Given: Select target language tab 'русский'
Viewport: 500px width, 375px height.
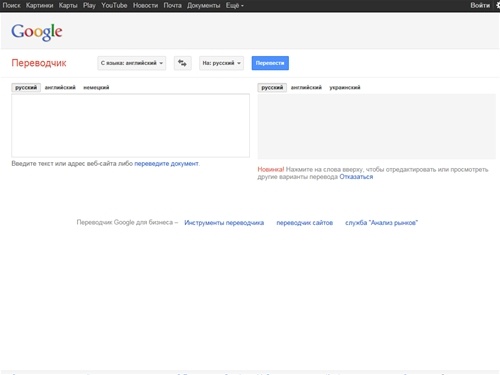Looking at the screenshot, I should click(272, 87).
